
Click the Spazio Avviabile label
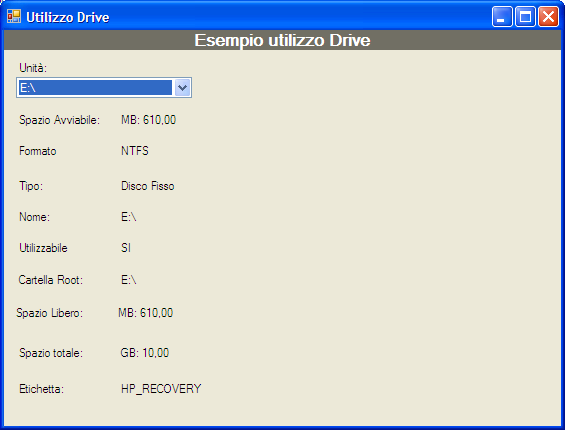coord(59,120)
